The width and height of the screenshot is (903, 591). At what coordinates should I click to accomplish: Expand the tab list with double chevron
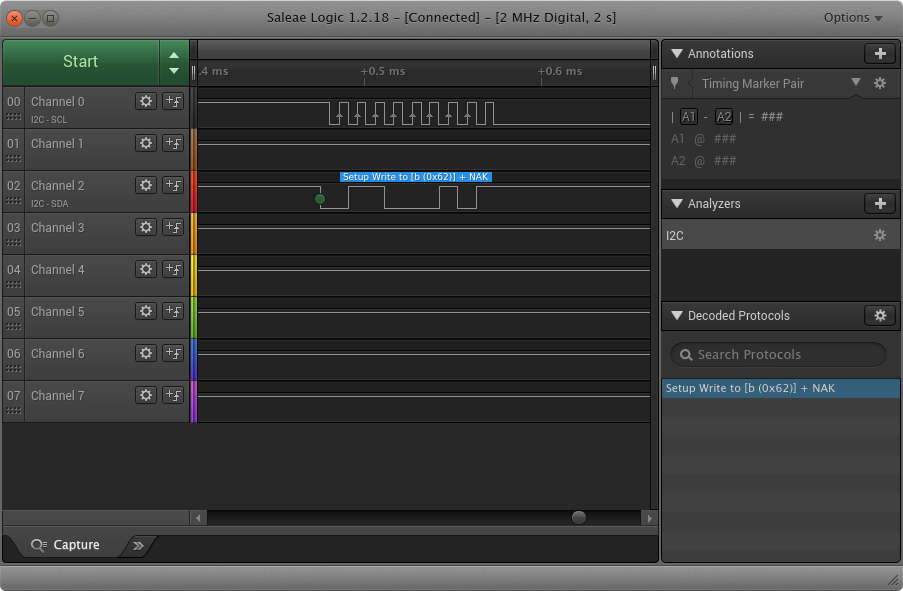pos(138,545)
